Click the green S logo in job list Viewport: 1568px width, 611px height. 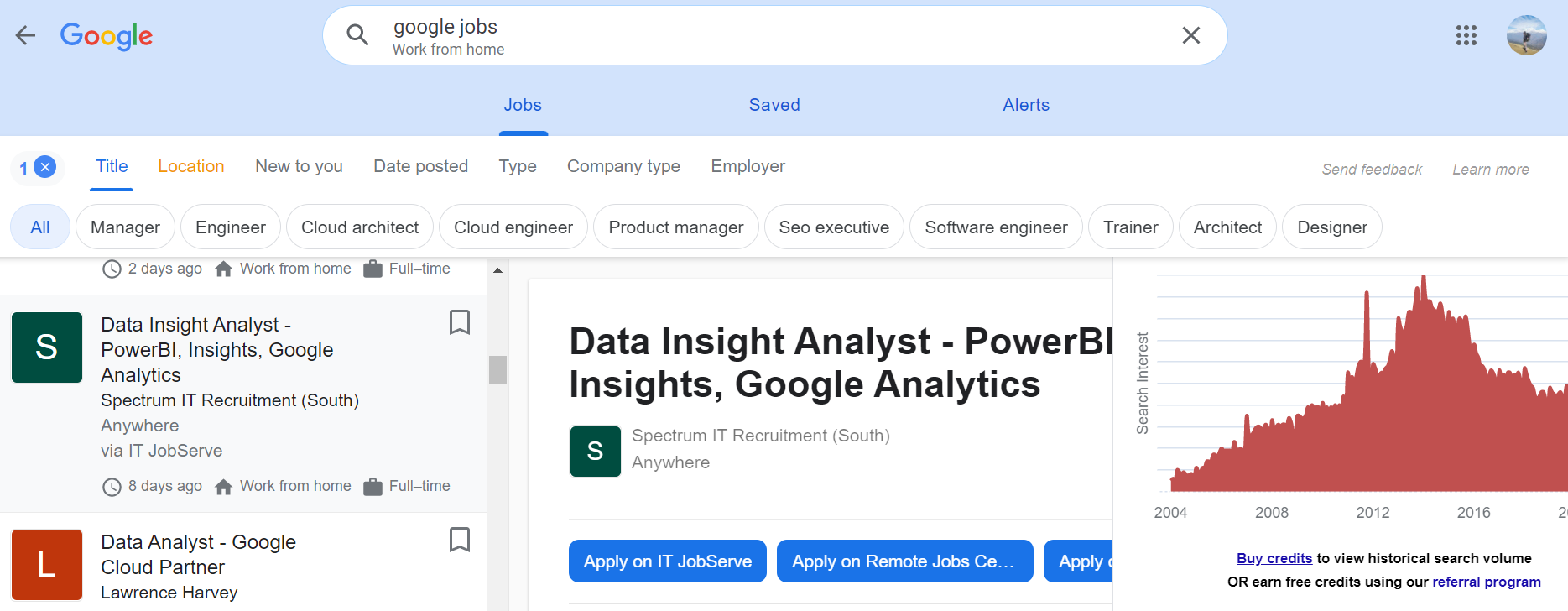pyautogui.click(x=47, y=347)
